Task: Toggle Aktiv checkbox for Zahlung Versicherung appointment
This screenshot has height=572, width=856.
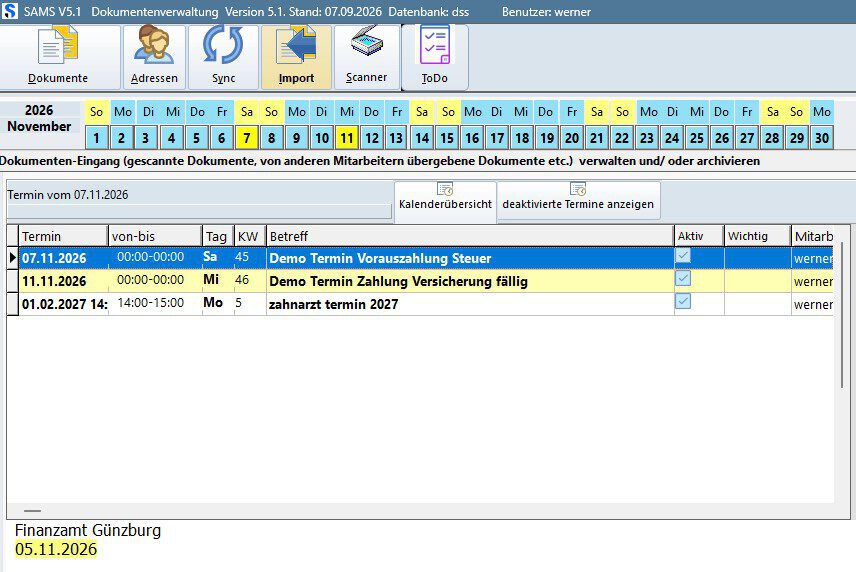Action: pyautogui.click(x=683, y=278)
